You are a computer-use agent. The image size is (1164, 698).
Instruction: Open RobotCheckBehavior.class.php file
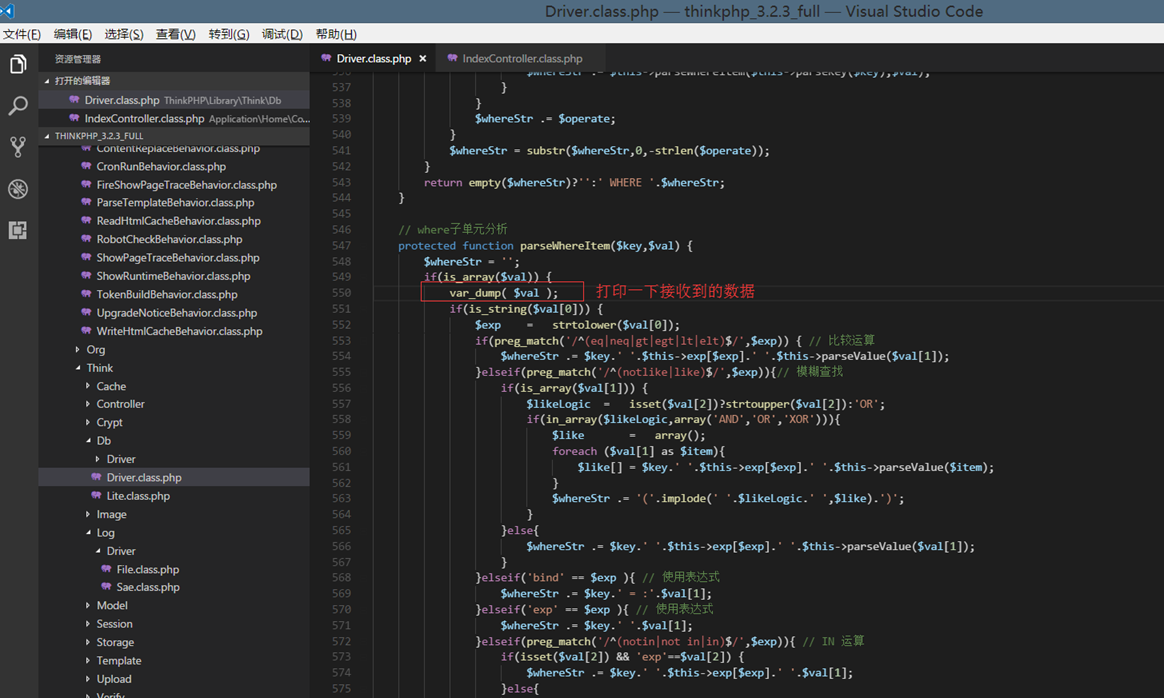pyautogui.click(x=169, y=240)
